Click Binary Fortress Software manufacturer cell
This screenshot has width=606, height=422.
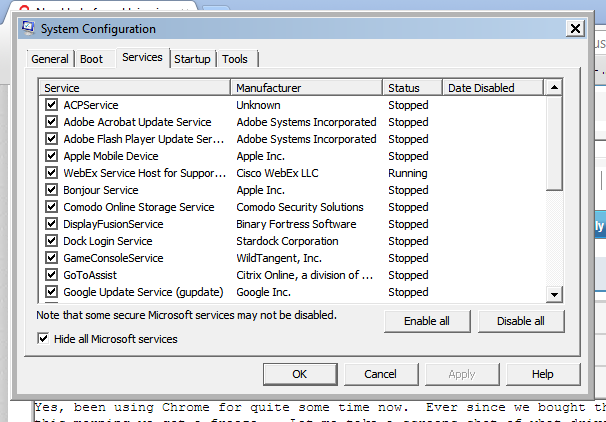tap(296, 224)
